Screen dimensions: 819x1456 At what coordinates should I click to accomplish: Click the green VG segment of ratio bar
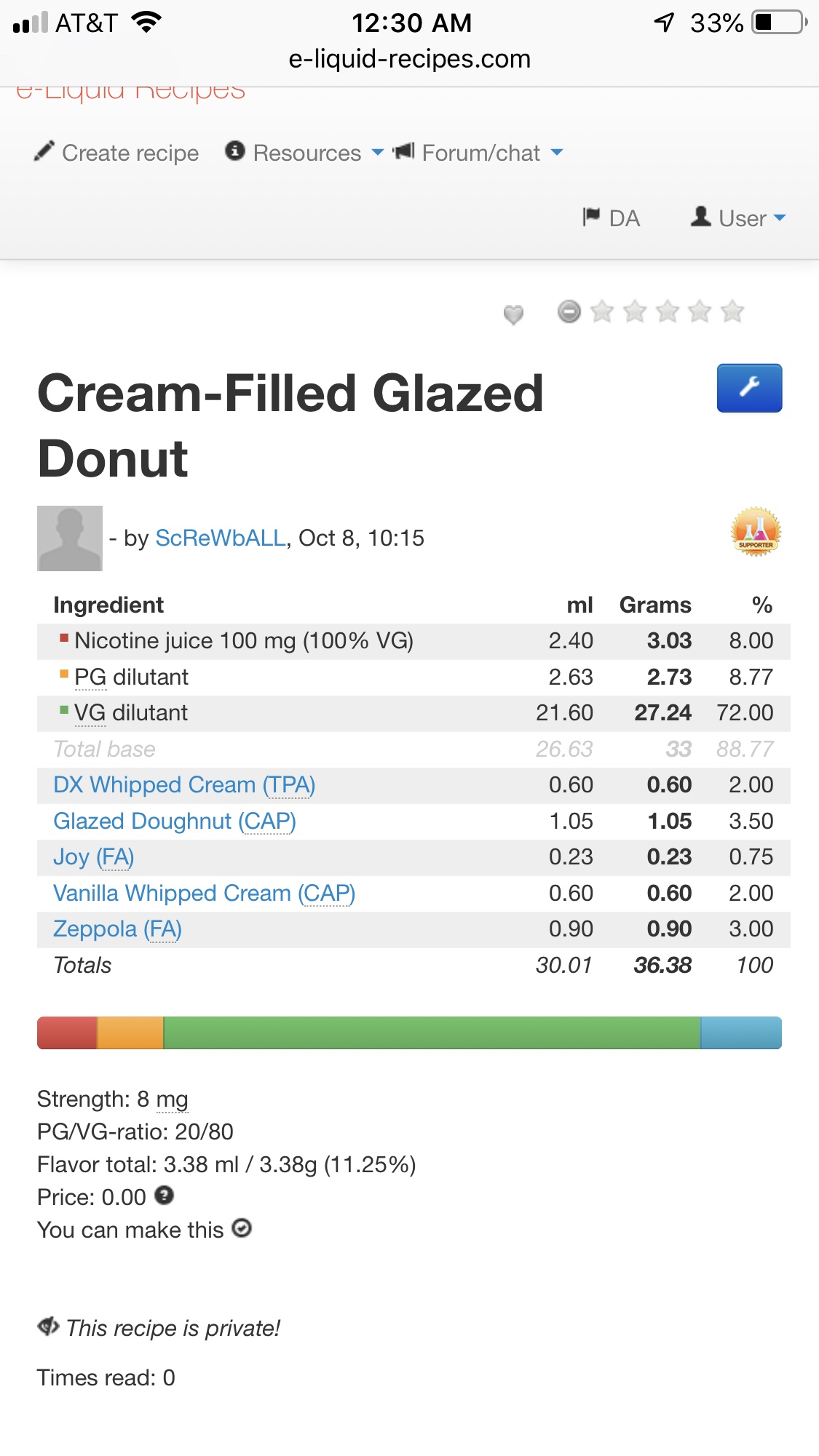tap(432, 1033)
